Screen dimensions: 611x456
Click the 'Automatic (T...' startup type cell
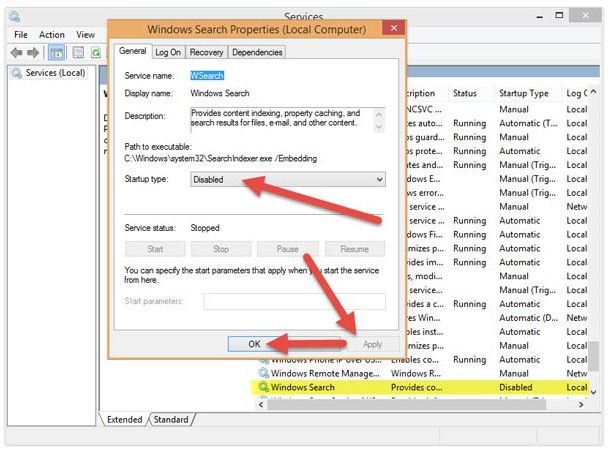[528, 123]
